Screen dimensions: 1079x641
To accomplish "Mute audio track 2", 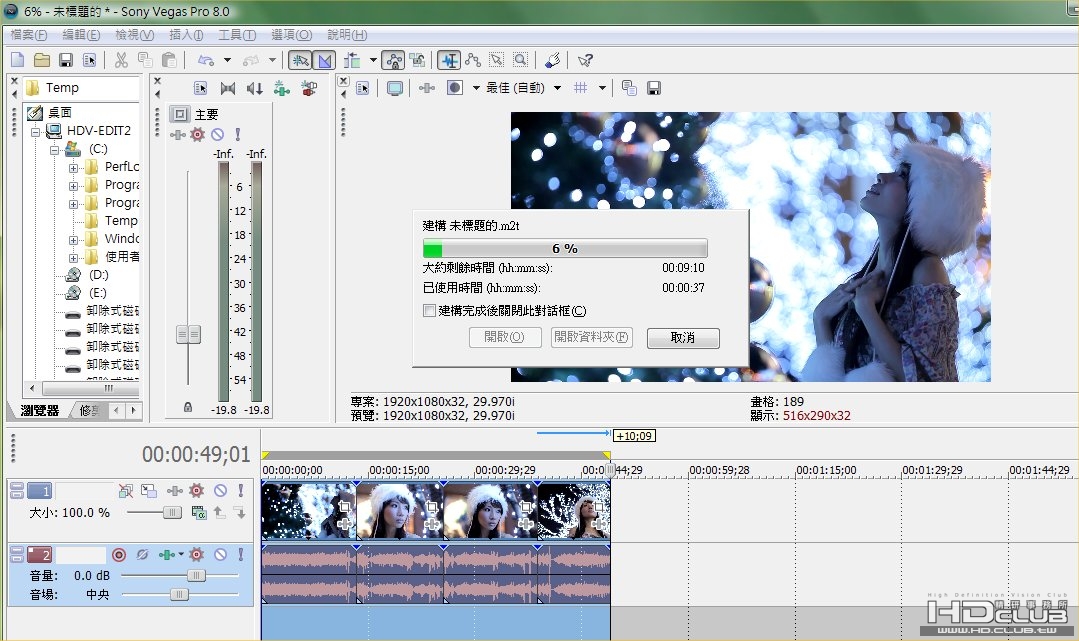I will 220,554.
